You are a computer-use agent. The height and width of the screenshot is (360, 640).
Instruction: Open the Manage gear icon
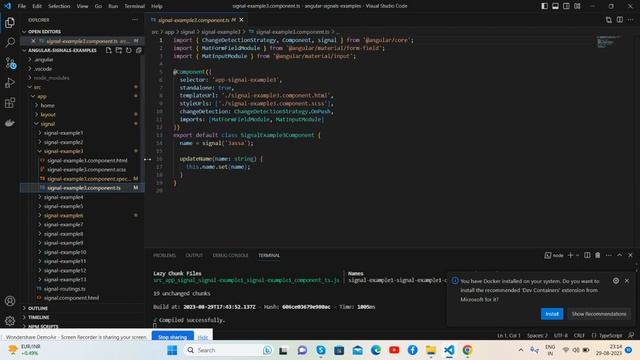10,321
